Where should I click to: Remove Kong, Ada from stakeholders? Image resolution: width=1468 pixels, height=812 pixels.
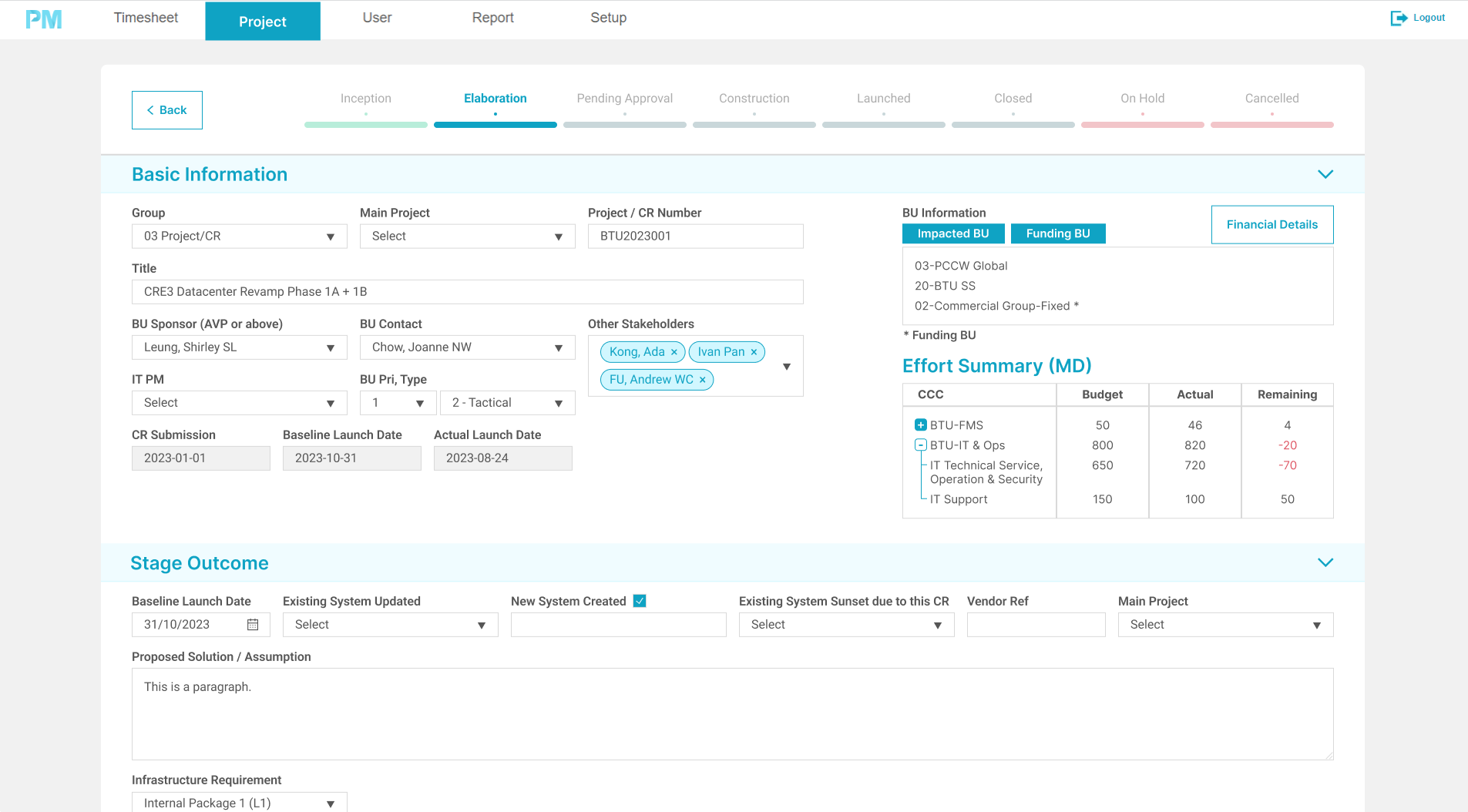[x=674, y=352]
